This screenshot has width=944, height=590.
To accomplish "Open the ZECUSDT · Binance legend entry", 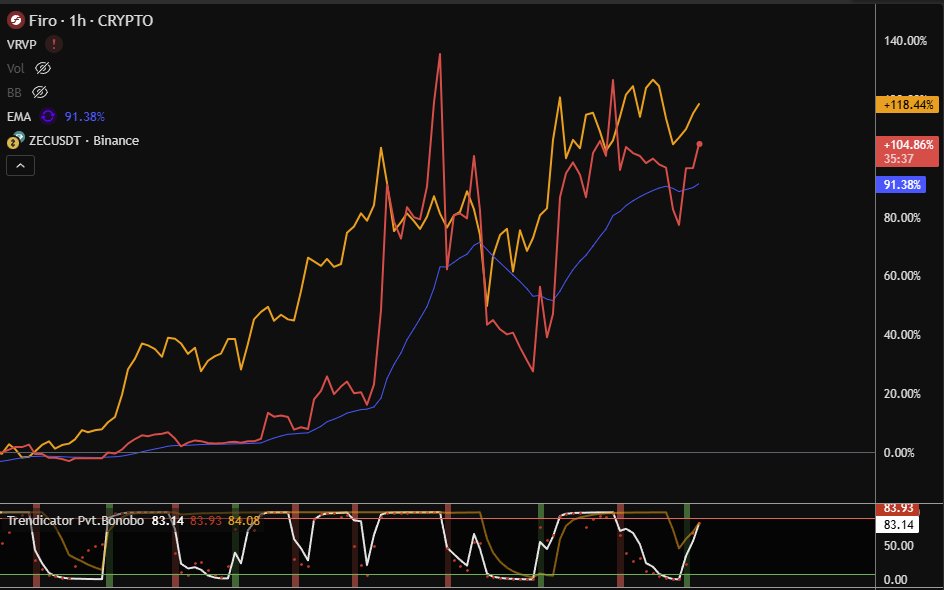I will tap(74, 140).
